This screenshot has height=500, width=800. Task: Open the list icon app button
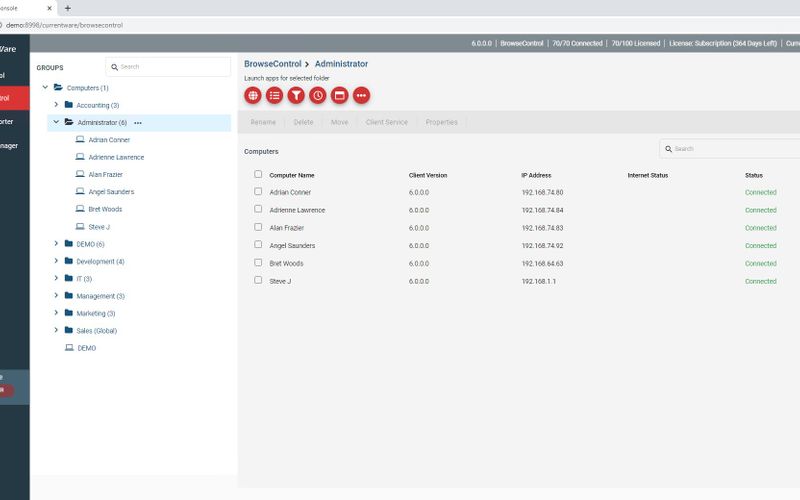[x=275, y=95]
